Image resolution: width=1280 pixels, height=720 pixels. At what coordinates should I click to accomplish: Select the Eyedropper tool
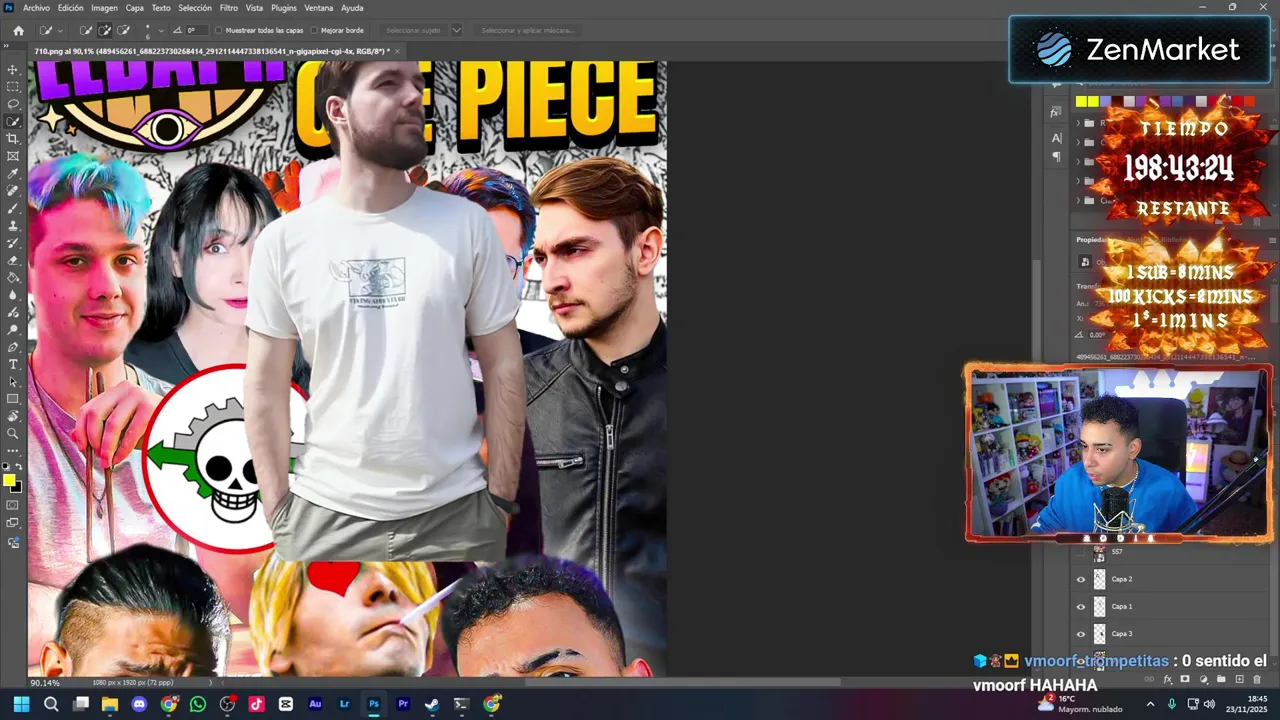click(x=13, y=173)
